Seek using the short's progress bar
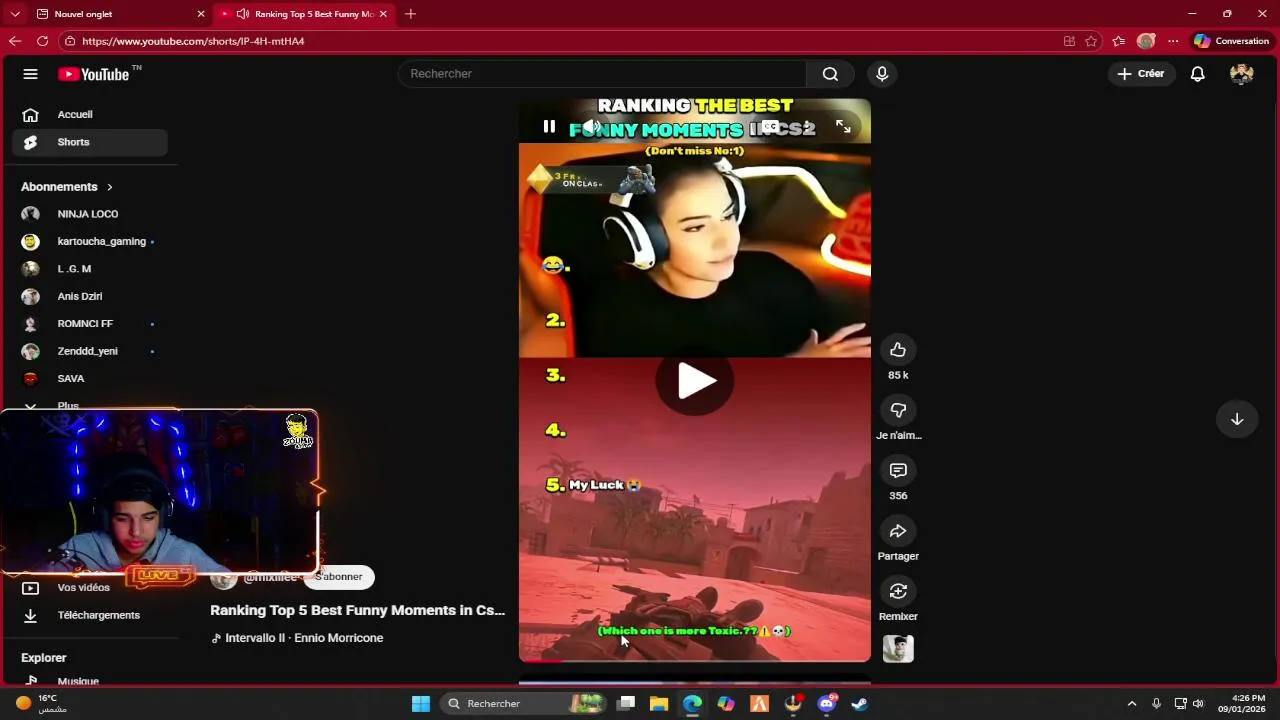Screen dimensions: 1280x720 (695, 660)
